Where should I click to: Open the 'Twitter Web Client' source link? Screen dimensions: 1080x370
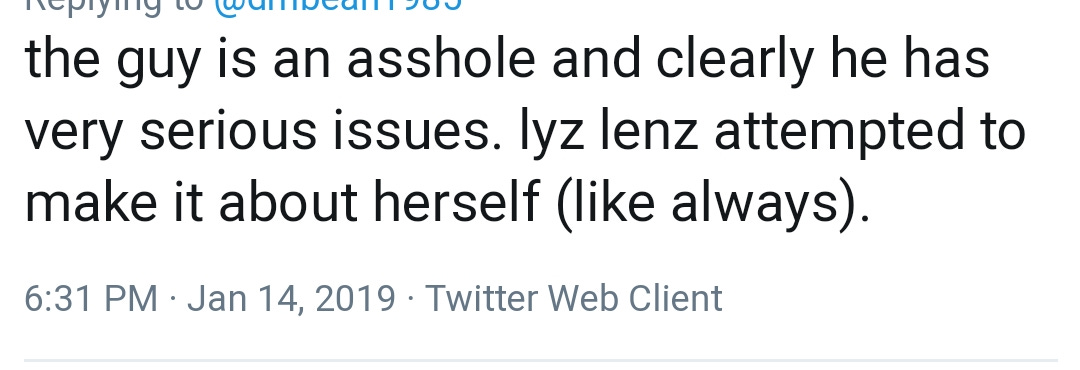[x=574, y=298]
